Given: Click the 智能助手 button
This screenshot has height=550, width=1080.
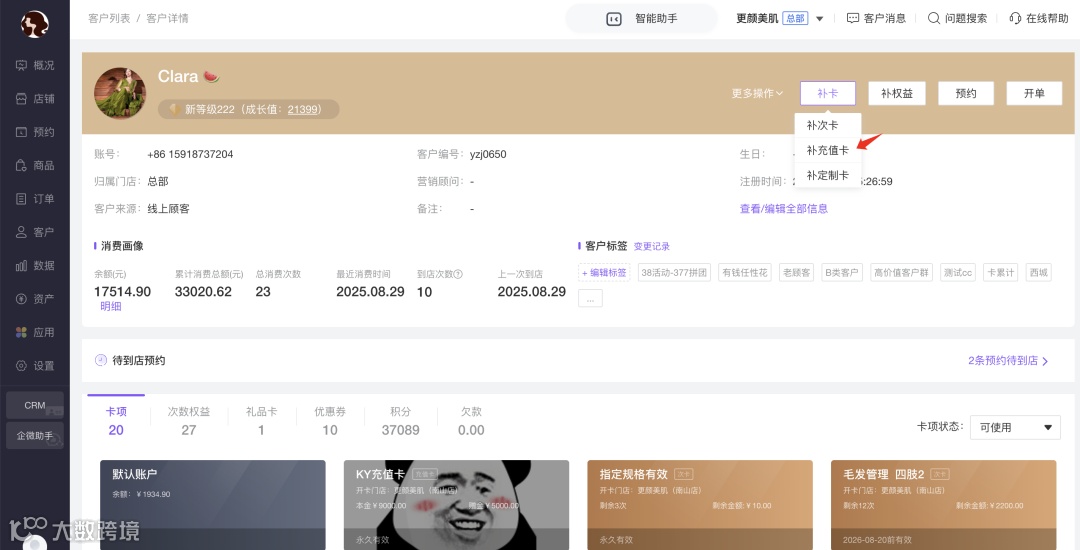Looking at the screenshot, I should [x=641, y=19].
